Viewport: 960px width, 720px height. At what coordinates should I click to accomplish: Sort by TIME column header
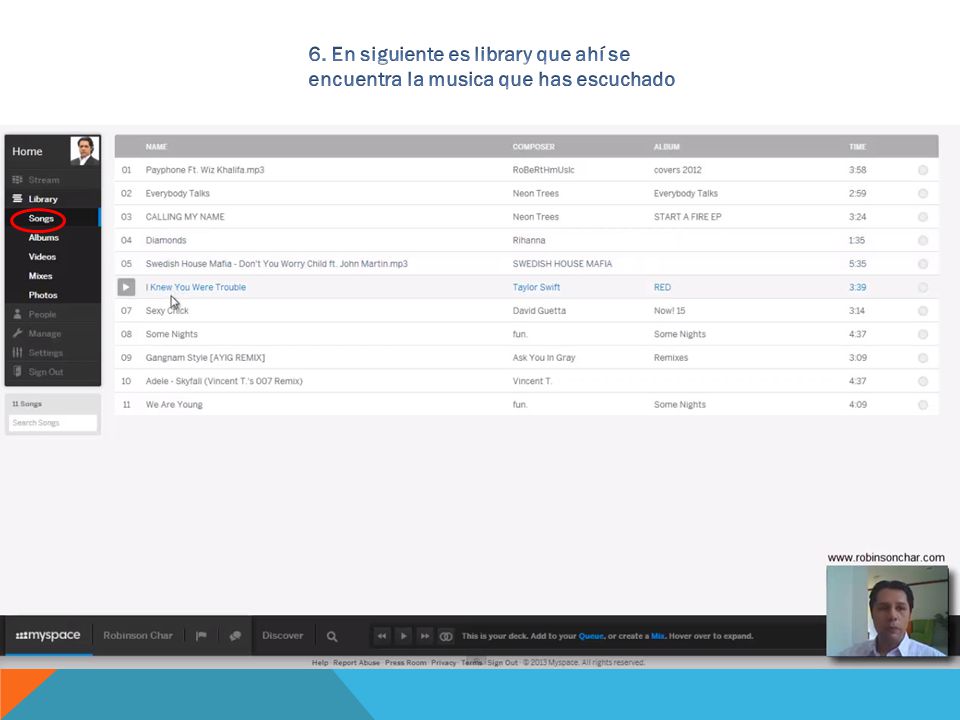point(857,147)
